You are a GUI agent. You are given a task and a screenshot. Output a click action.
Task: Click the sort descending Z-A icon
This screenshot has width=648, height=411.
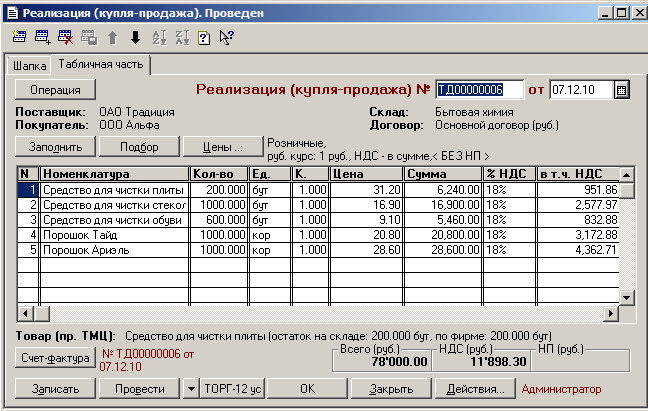point(182,38)
